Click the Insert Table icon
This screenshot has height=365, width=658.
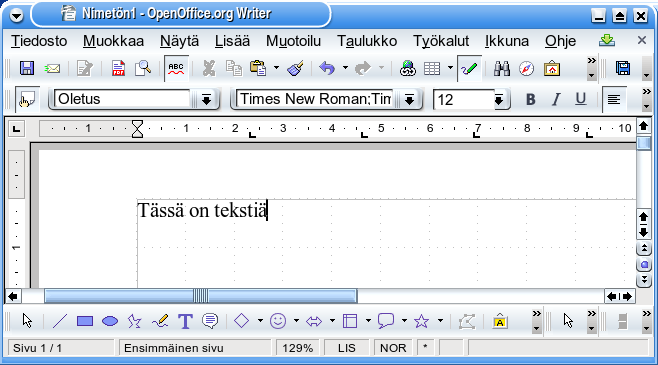(432, 68)
